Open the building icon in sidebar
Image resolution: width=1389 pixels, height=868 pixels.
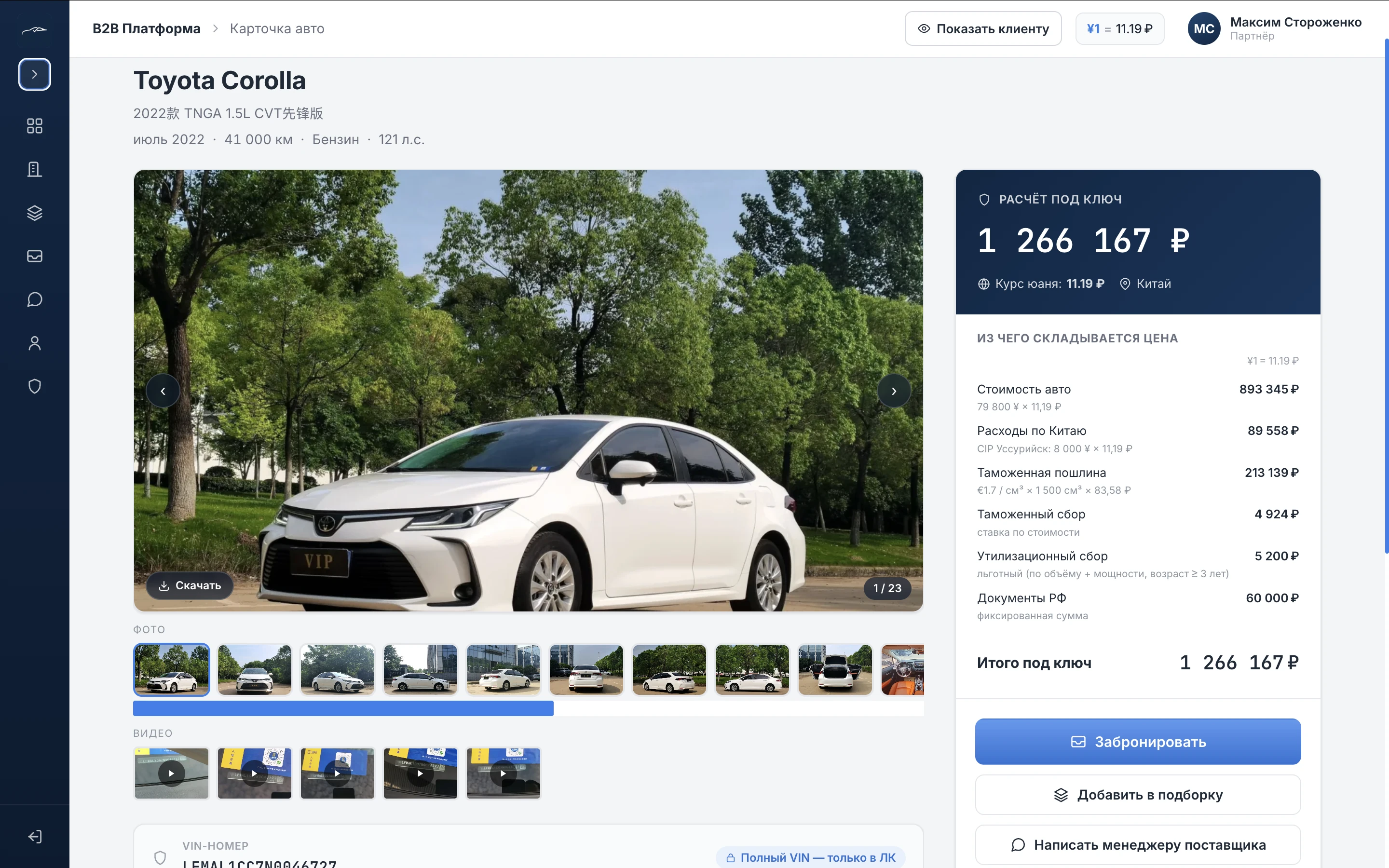tap(34, 169)
